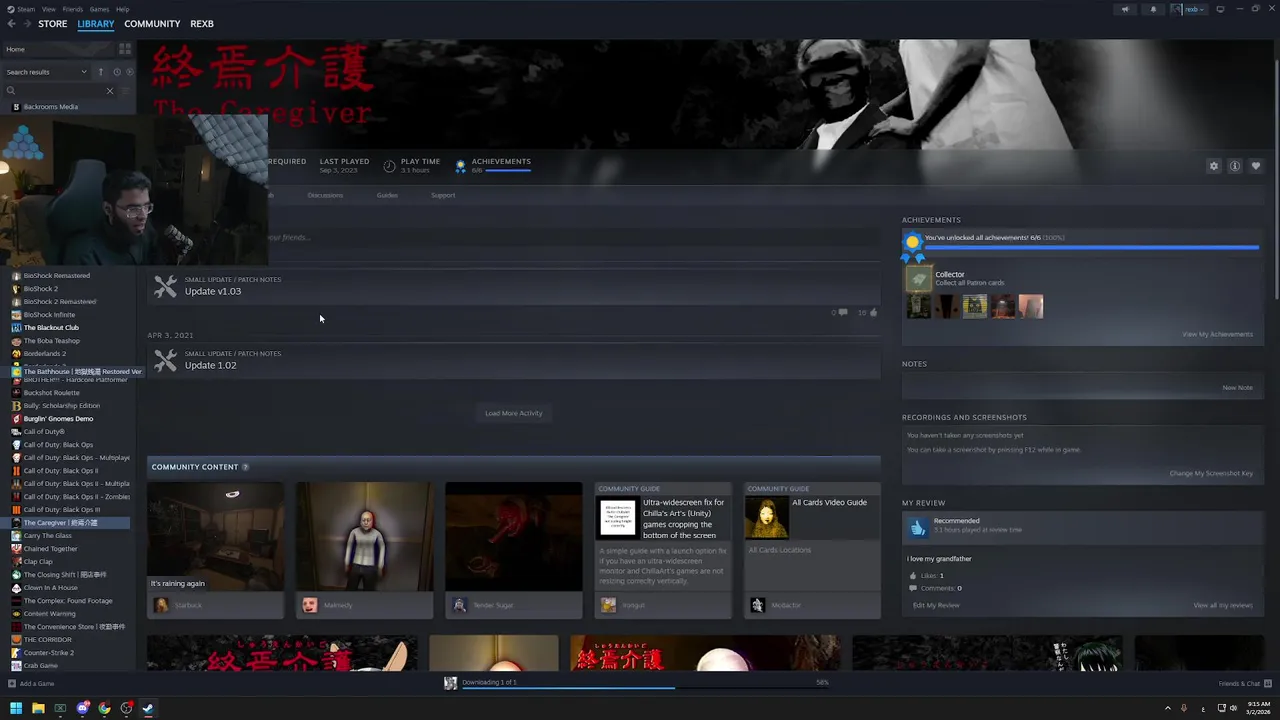The image size is (1280, 720).
Task: Open the View menu
Action: 48,9
